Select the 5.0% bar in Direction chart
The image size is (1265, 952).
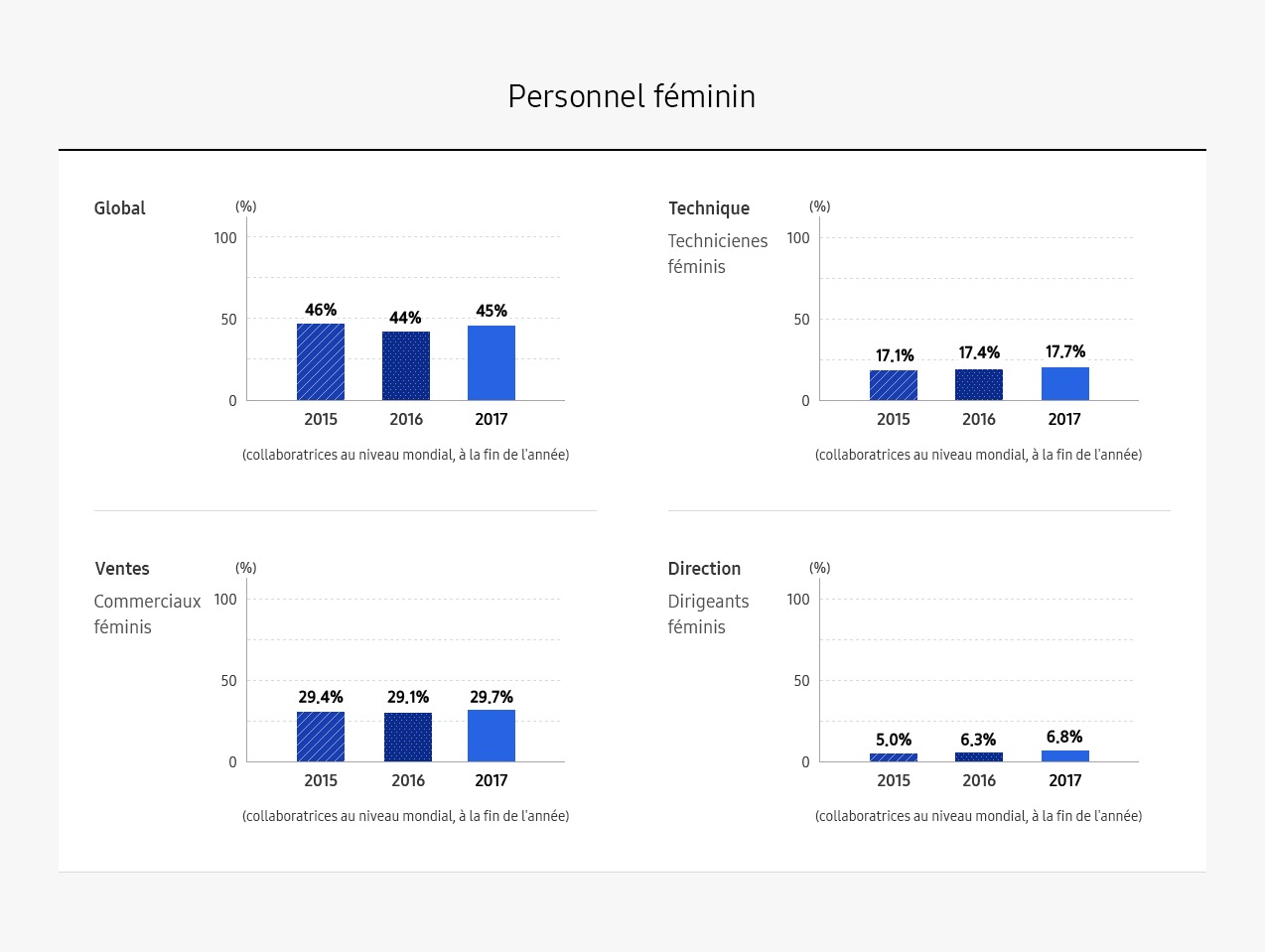click(894, 757)
